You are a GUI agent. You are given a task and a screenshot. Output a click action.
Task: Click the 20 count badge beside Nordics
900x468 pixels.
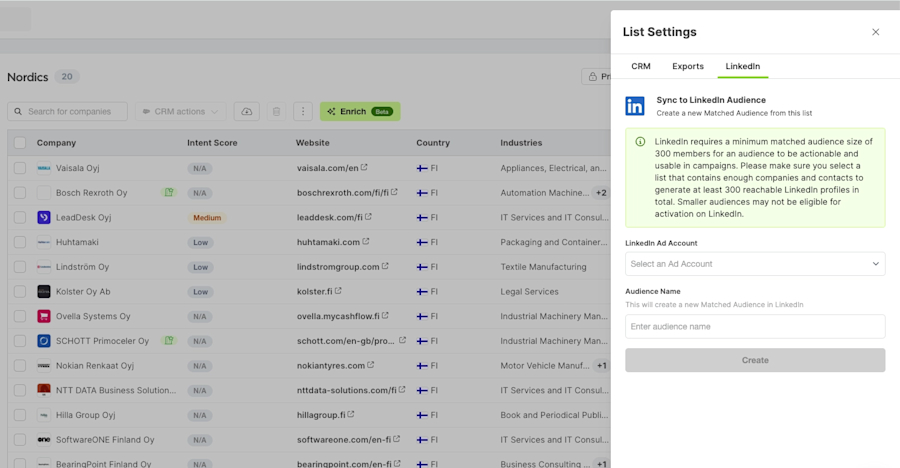[x=67, y=76]
